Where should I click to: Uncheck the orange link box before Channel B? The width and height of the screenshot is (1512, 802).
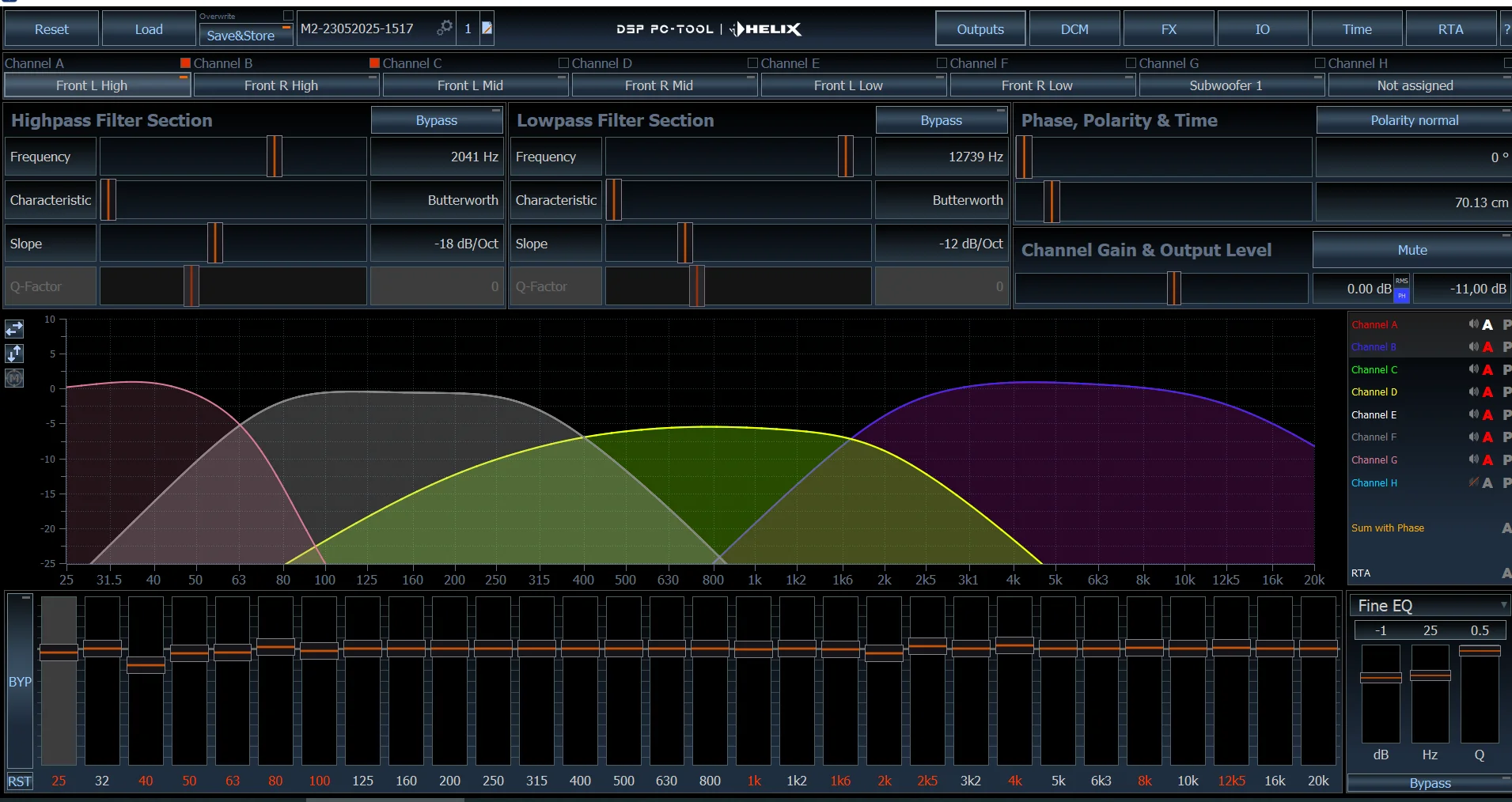(185, 63)
